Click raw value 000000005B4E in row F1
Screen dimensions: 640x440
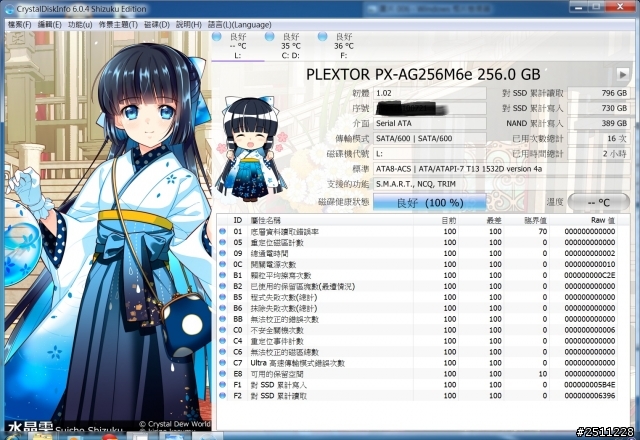coord(590,384)
